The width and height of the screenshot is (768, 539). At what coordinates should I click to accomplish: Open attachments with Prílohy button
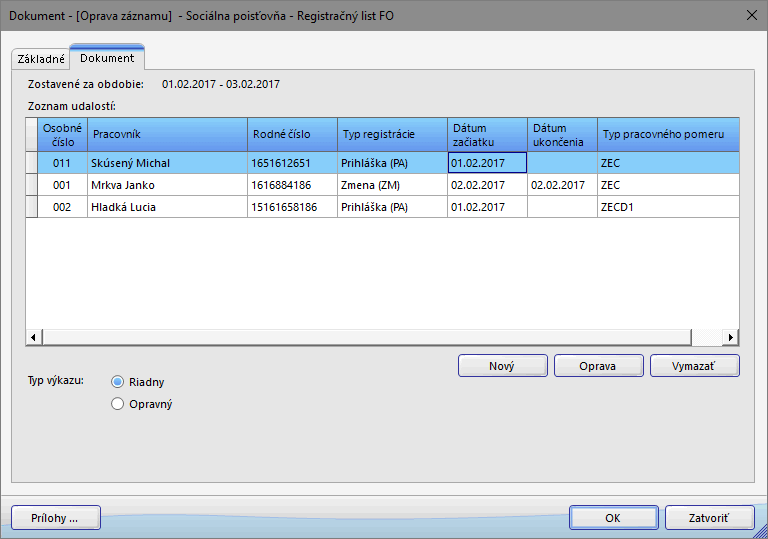pos(56,518)
